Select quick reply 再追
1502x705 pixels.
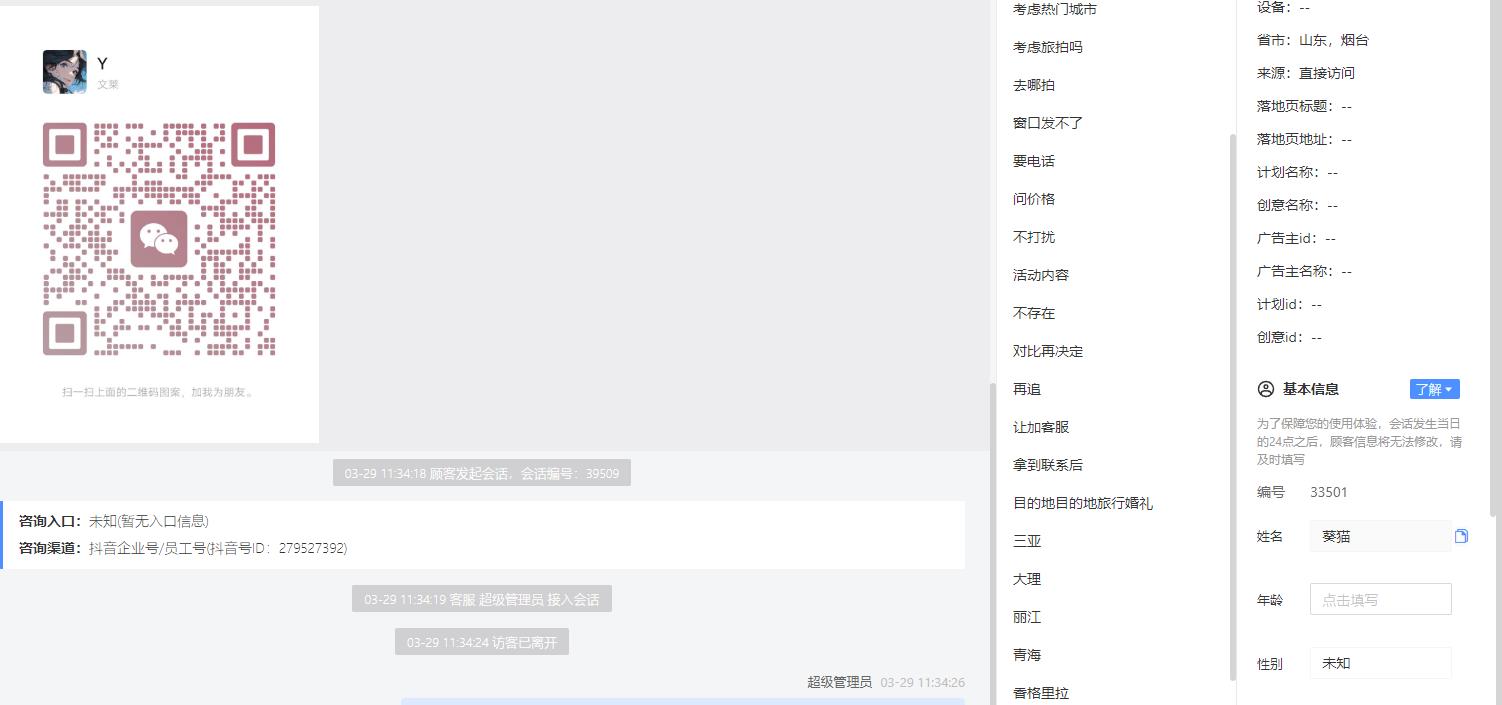[1027, 389]
